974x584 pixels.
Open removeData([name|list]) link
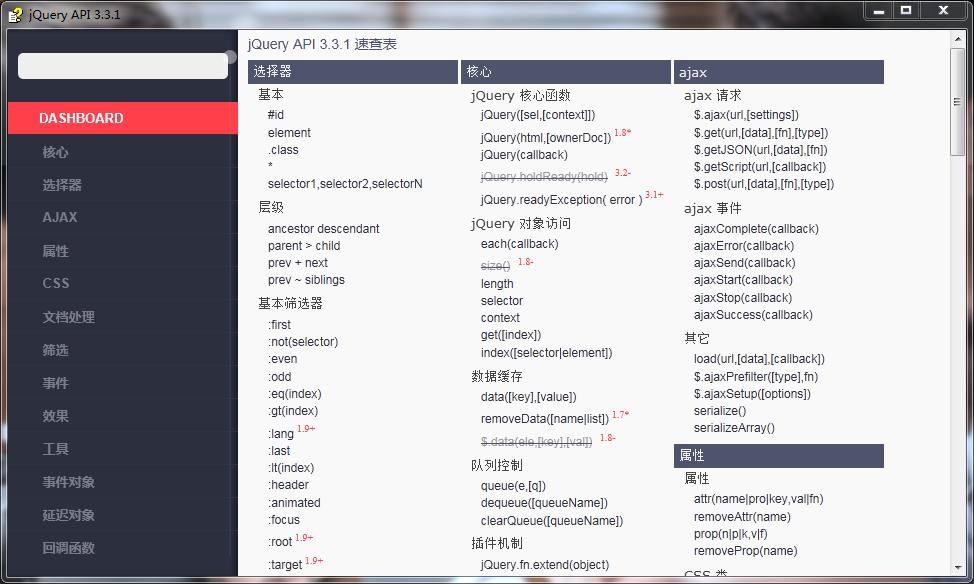(x=545, y=419)
